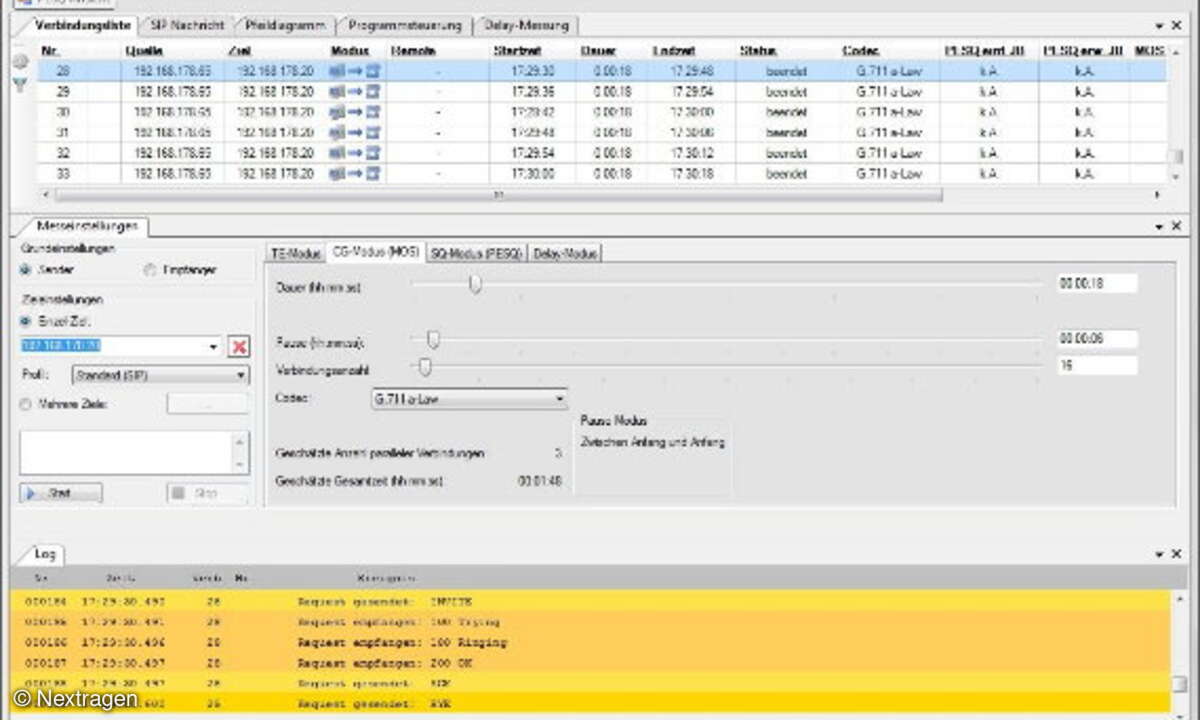The image size is (1200, 720).
Task: Open the Delay-Messung tab
Action: point(525,24)
